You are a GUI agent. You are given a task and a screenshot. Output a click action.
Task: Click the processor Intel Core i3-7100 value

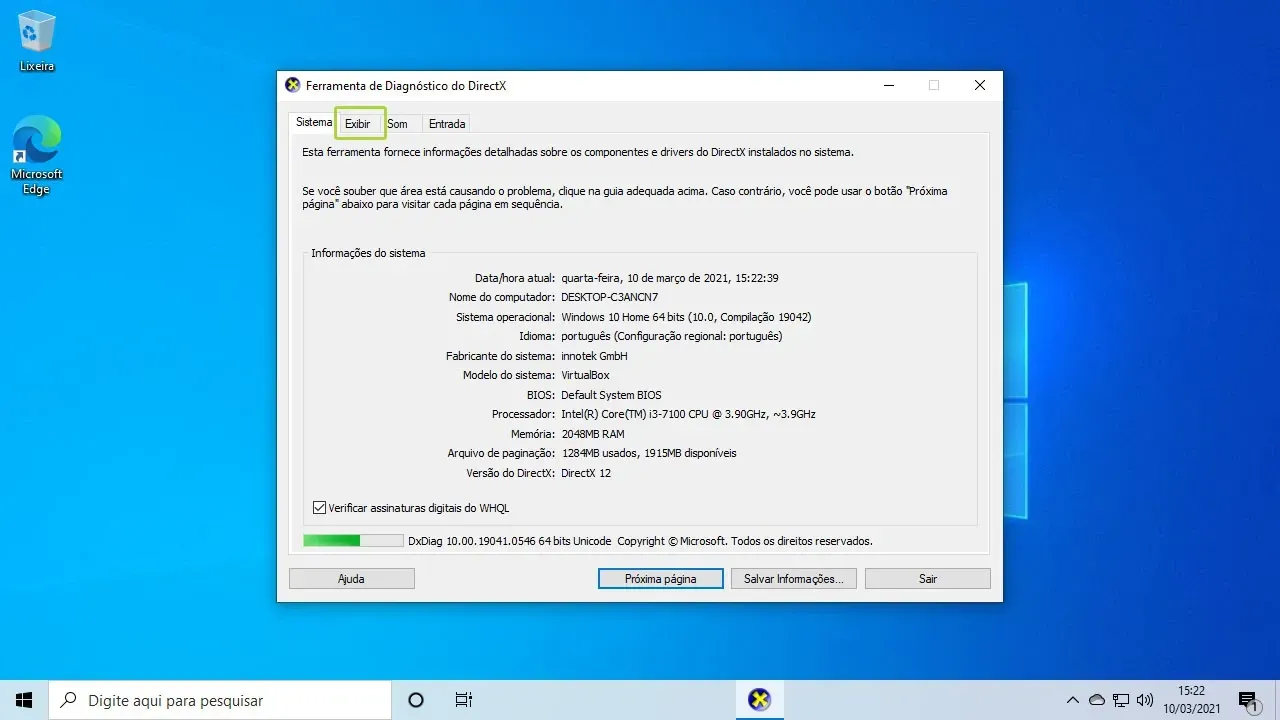(x=688, y=414)
